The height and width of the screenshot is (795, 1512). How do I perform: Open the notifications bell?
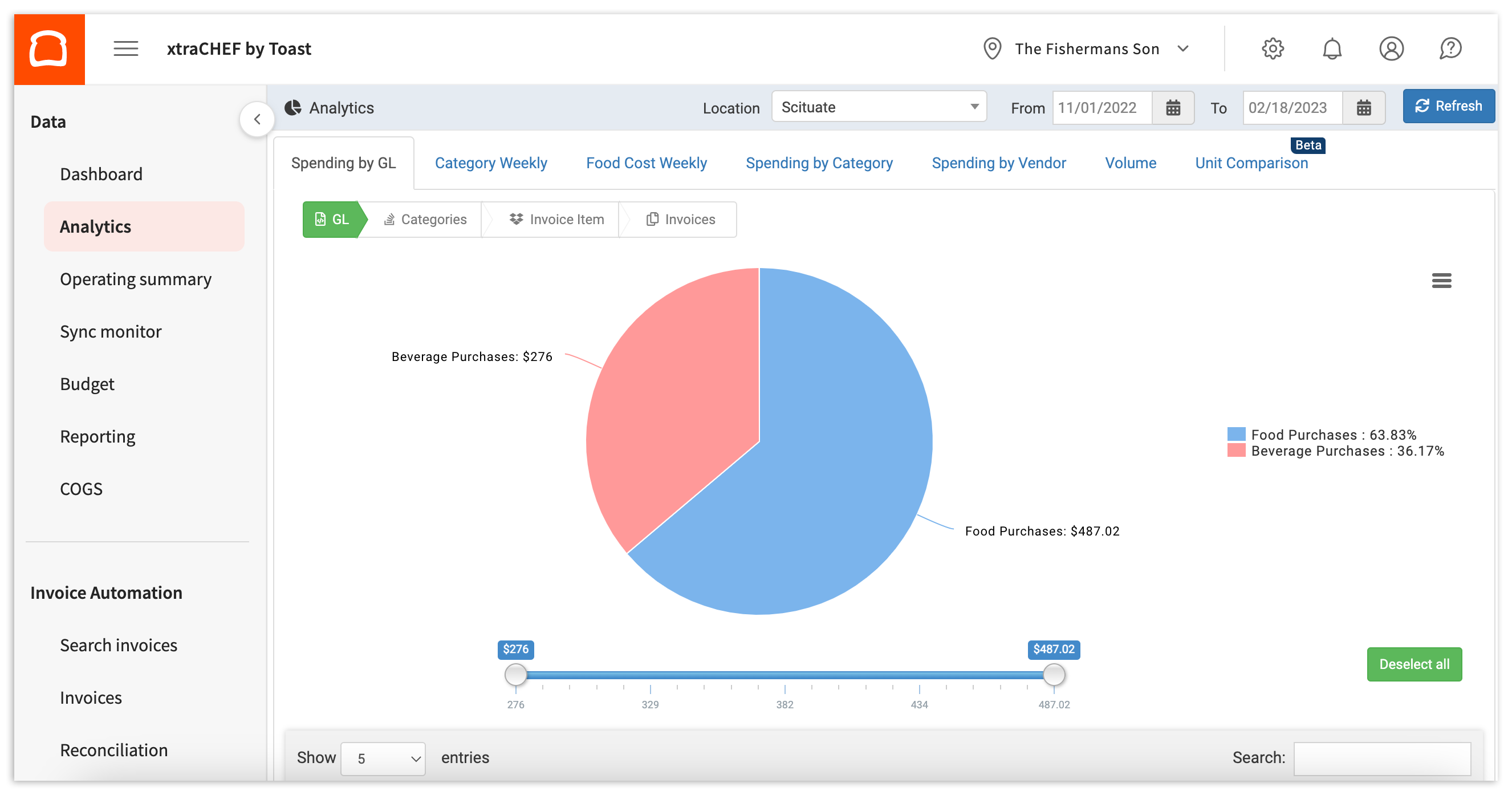(1332, 48)
